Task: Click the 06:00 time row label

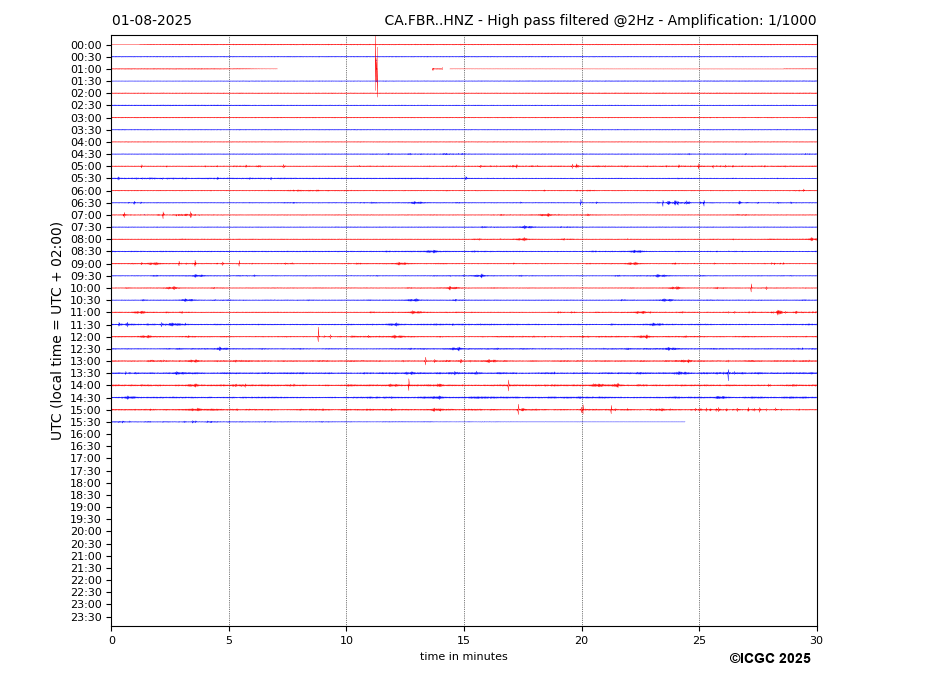Action: pyautogui.click(x=86, y=191)
